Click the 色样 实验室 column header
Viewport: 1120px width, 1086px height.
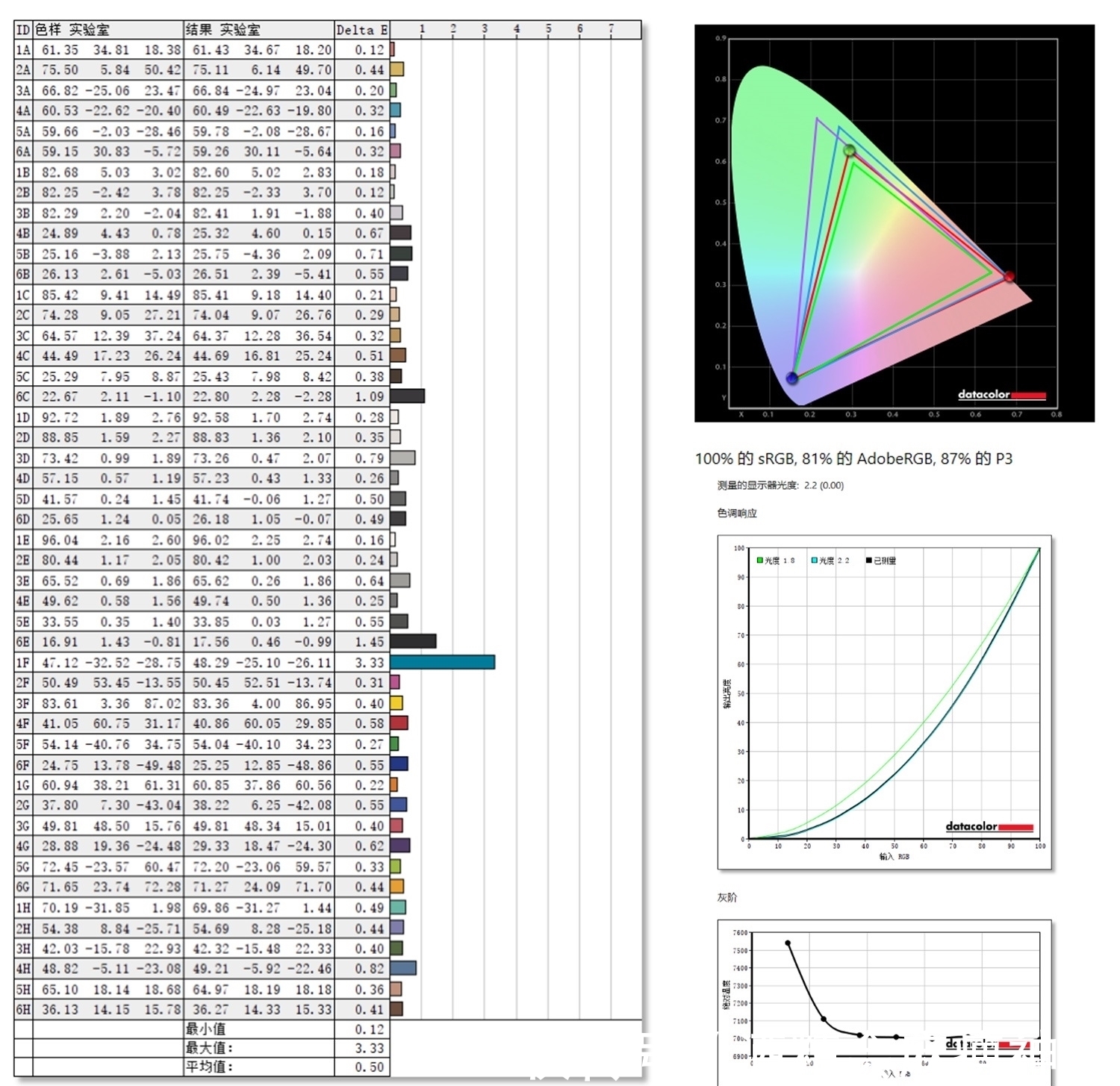tap(108, 30)
